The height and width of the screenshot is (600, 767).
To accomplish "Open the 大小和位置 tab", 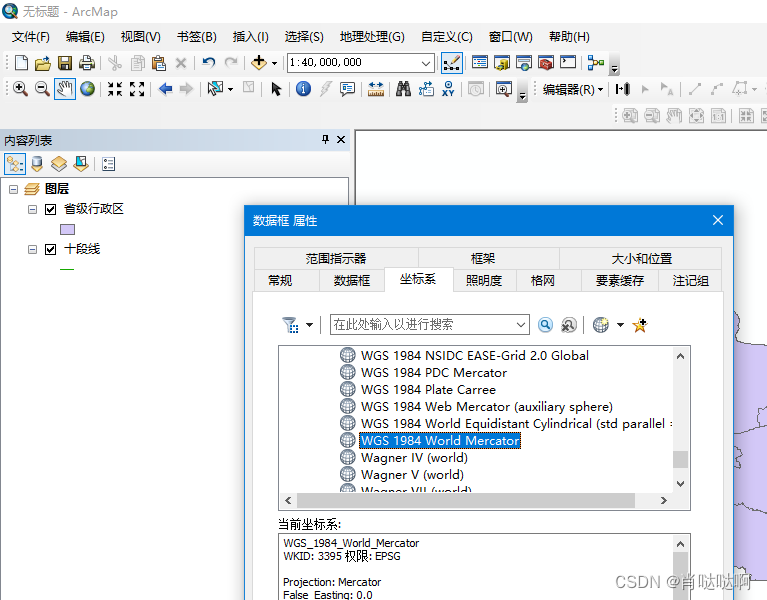I will click(x=641, y=258).
